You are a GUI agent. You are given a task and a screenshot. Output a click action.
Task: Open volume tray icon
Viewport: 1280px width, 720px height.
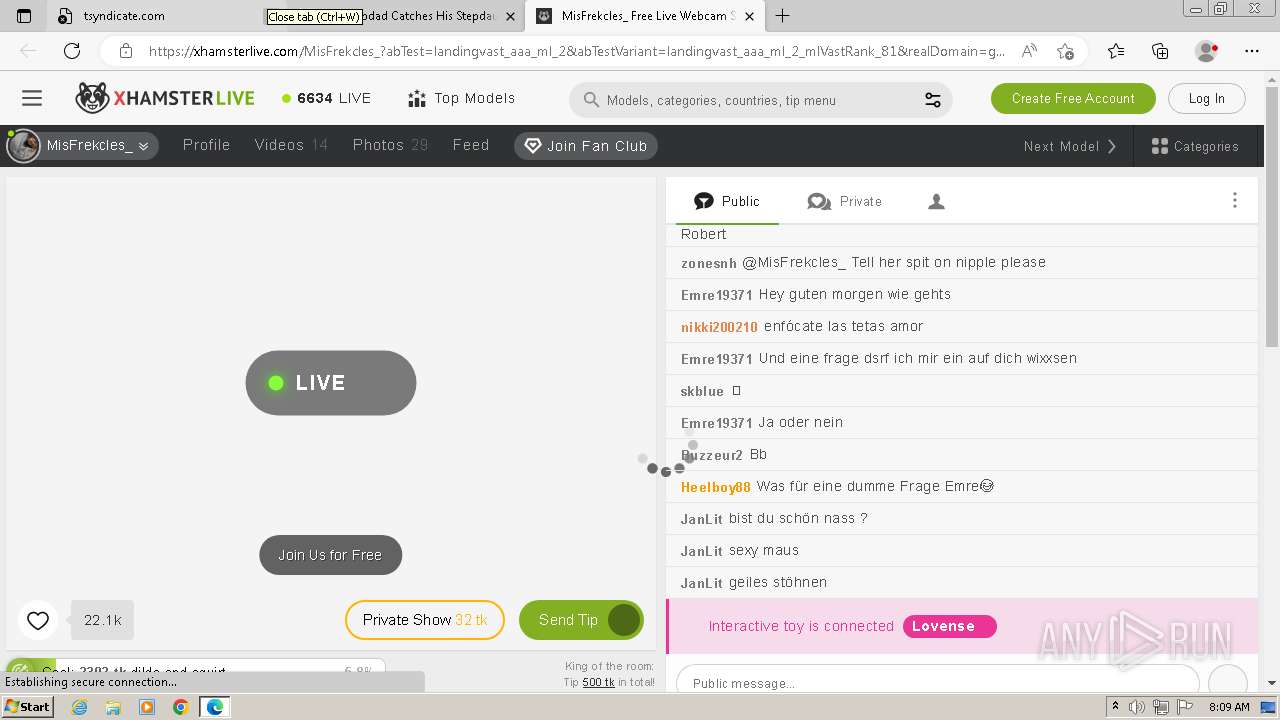(1137, 707)
